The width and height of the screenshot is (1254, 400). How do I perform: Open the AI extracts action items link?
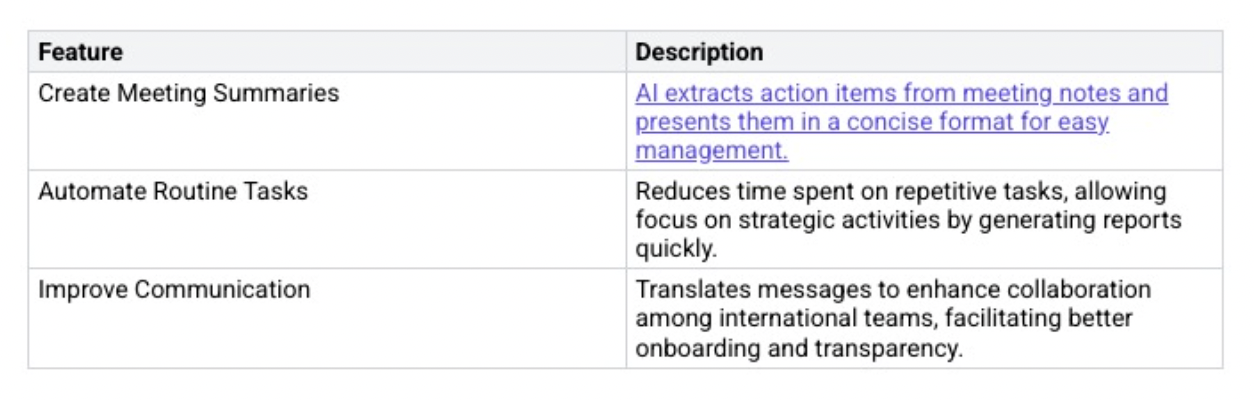point(760,94)
